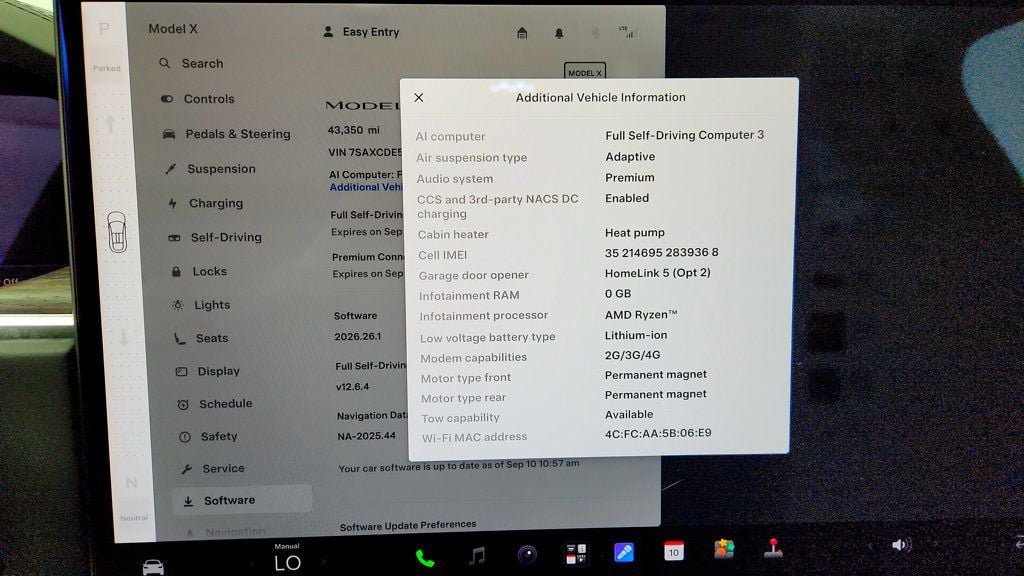Screen dimensions: 1024x576
Task: Tap the HomeLink garage icon
Action: tap(522, 33)
